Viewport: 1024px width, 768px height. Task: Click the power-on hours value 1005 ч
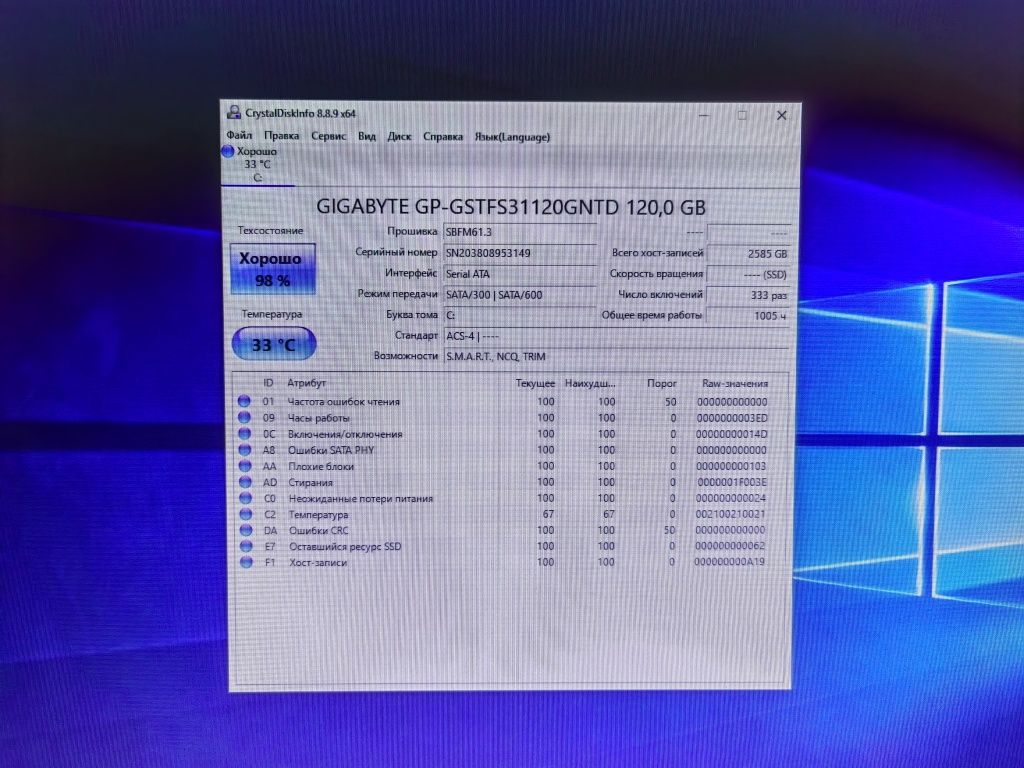[748, 315]
